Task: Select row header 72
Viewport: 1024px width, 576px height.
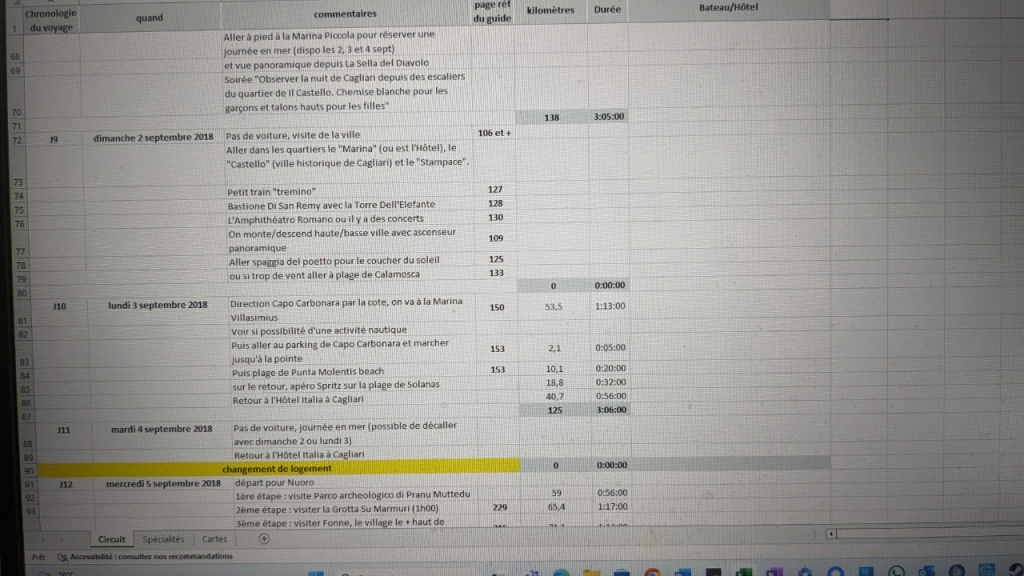Action: pos(17,140)
